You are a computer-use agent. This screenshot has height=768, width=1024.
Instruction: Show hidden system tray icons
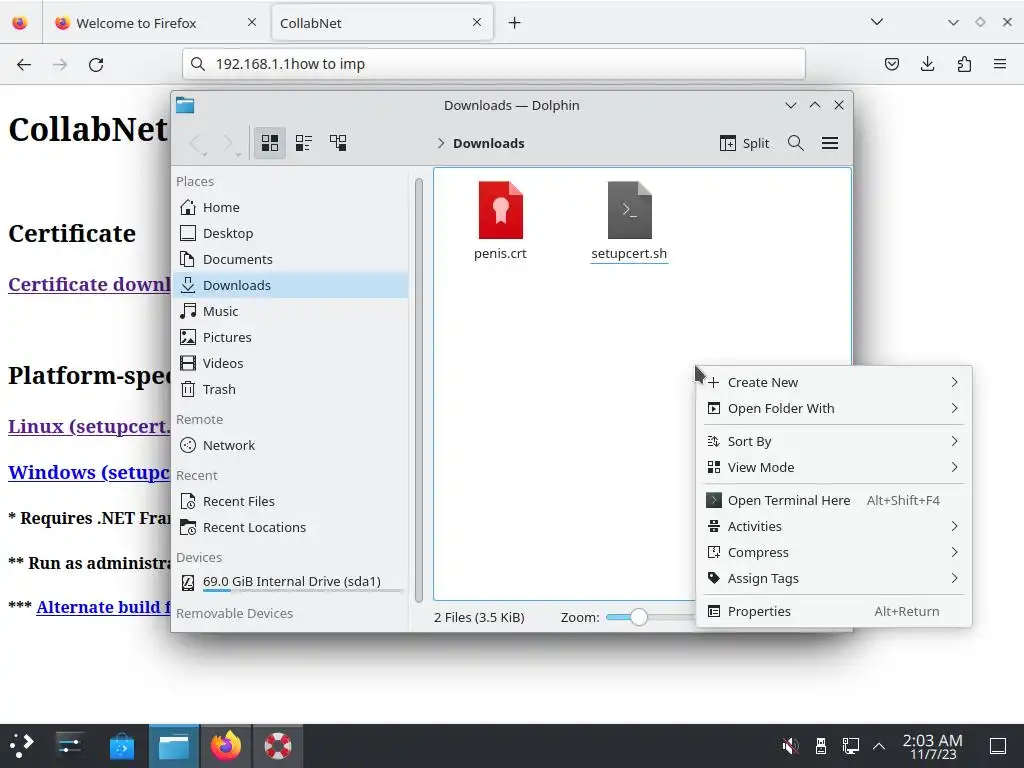[879, 746]
